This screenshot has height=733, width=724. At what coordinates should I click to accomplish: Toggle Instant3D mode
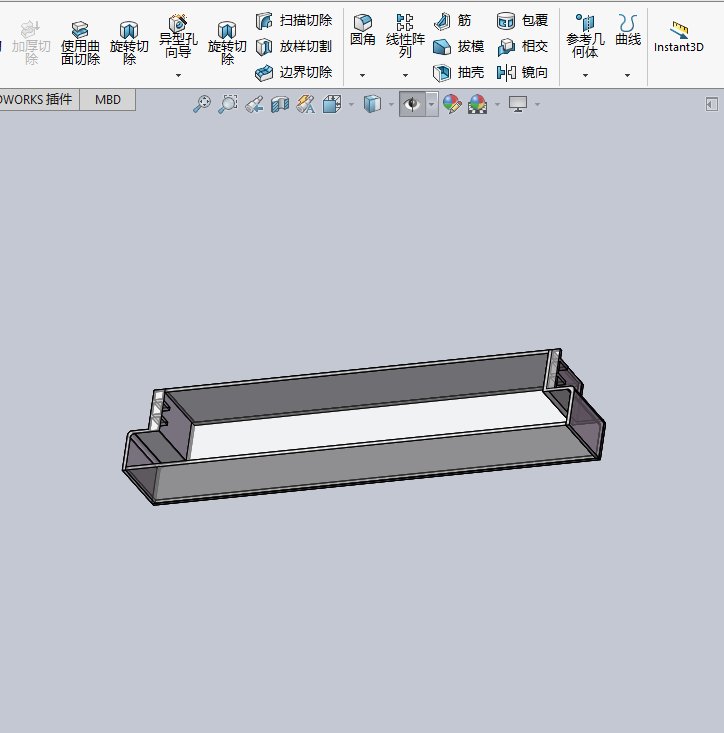tap(679, 36)
